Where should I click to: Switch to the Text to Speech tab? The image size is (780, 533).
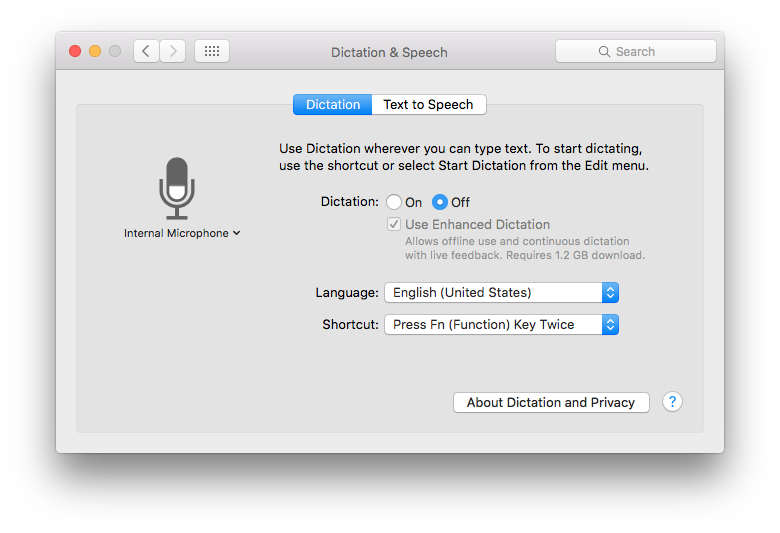click(428, 105)
